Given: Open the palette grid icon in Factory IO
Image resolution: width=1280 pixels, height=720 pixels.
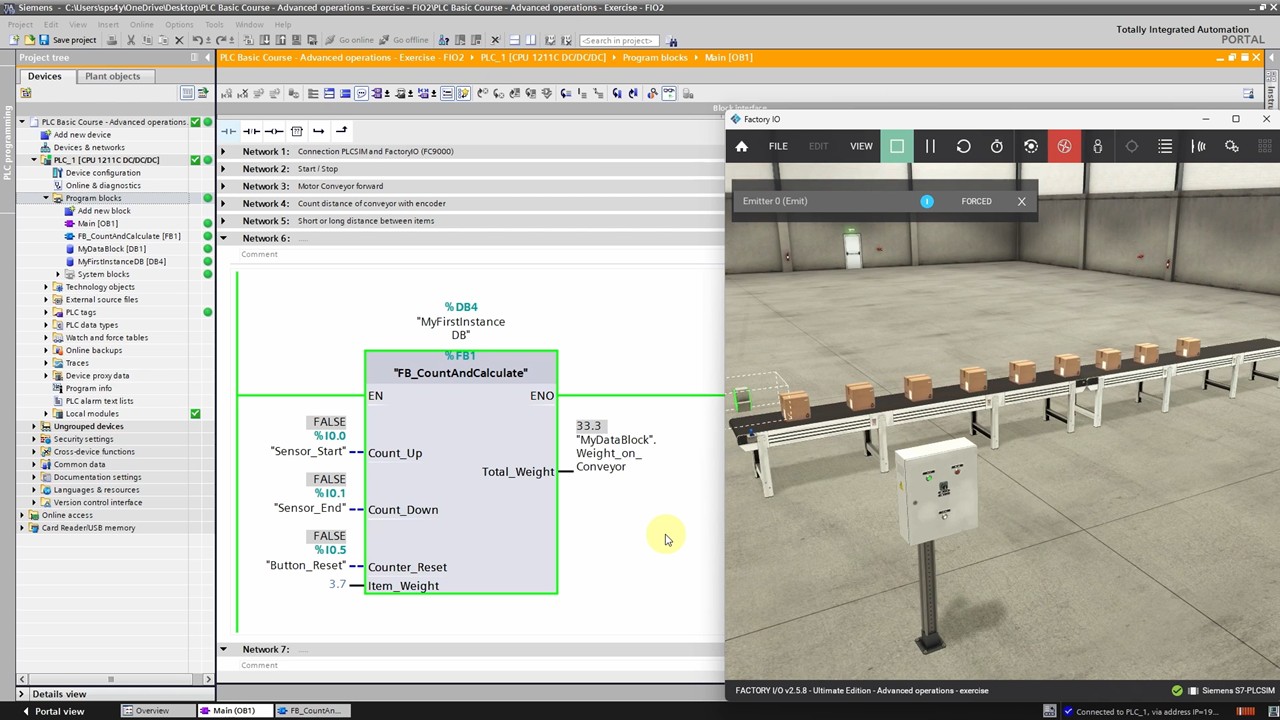Looking at the screenshot, I should 1266,147.
